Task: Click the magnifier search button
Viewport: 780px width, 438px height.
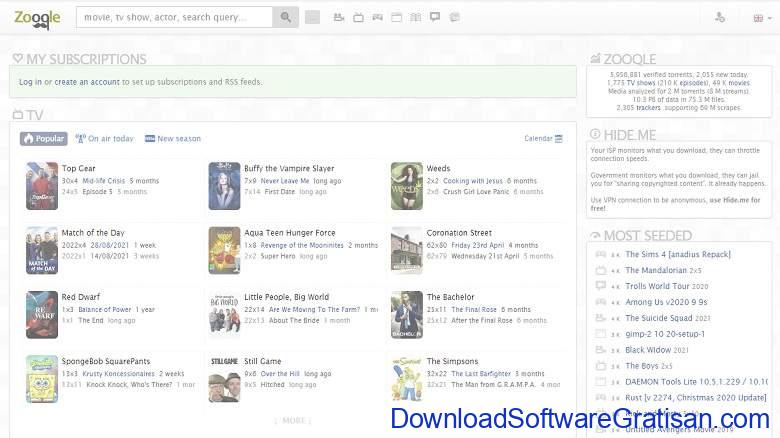Action: coord(286,17)
